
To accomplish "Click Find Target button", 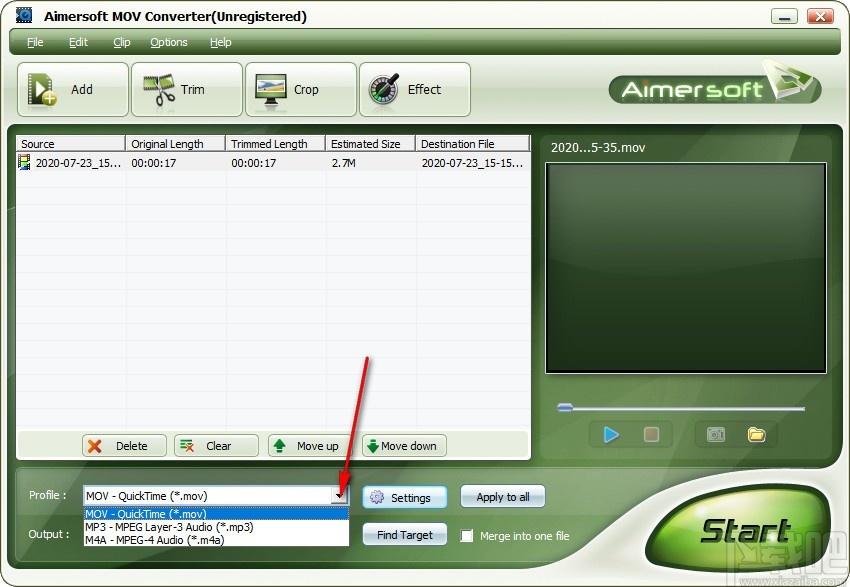I will pos(404,535).
